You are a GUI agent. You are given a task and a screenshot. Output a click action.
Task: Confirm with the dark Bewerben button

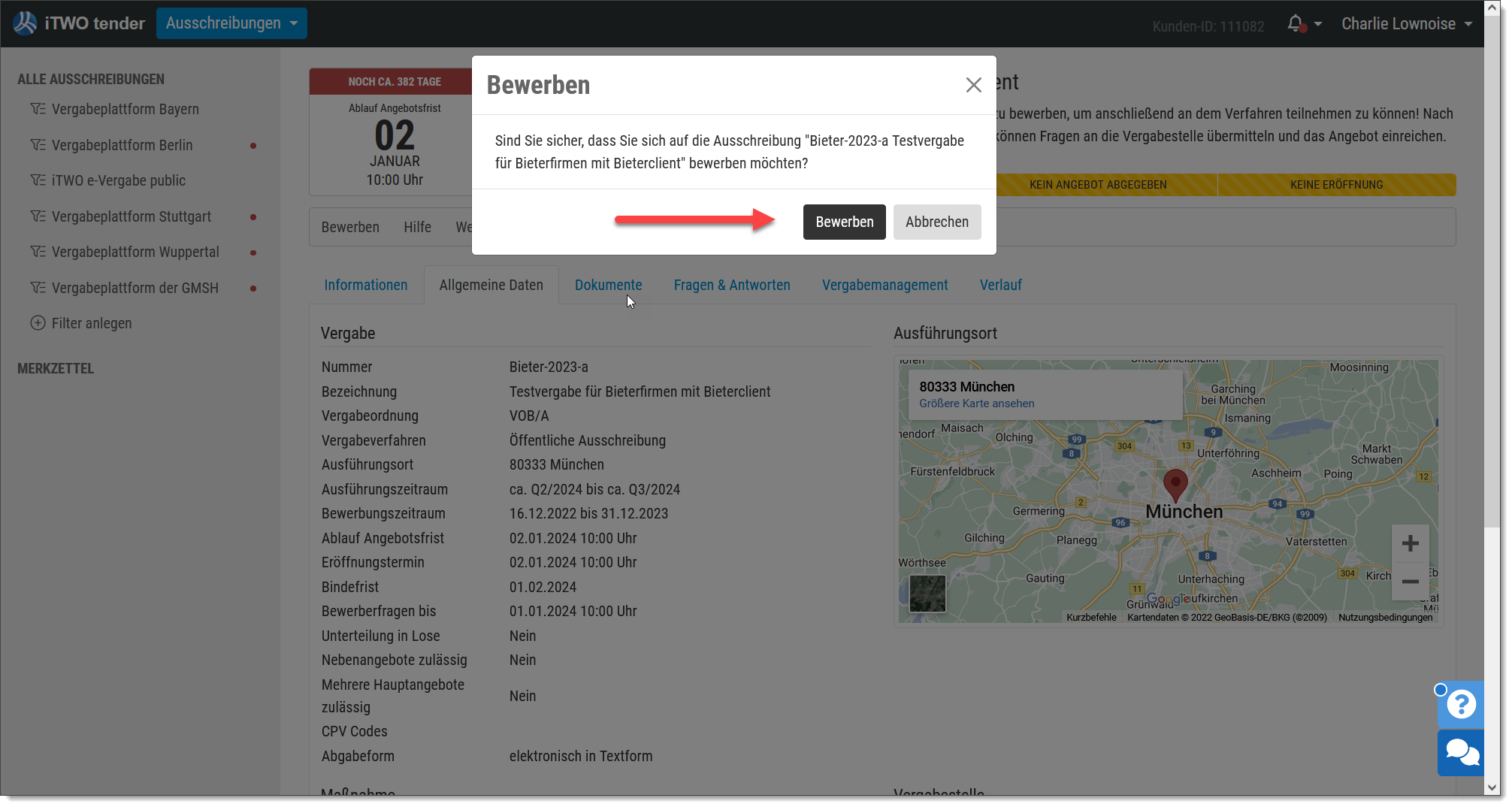tap(844, 222)
